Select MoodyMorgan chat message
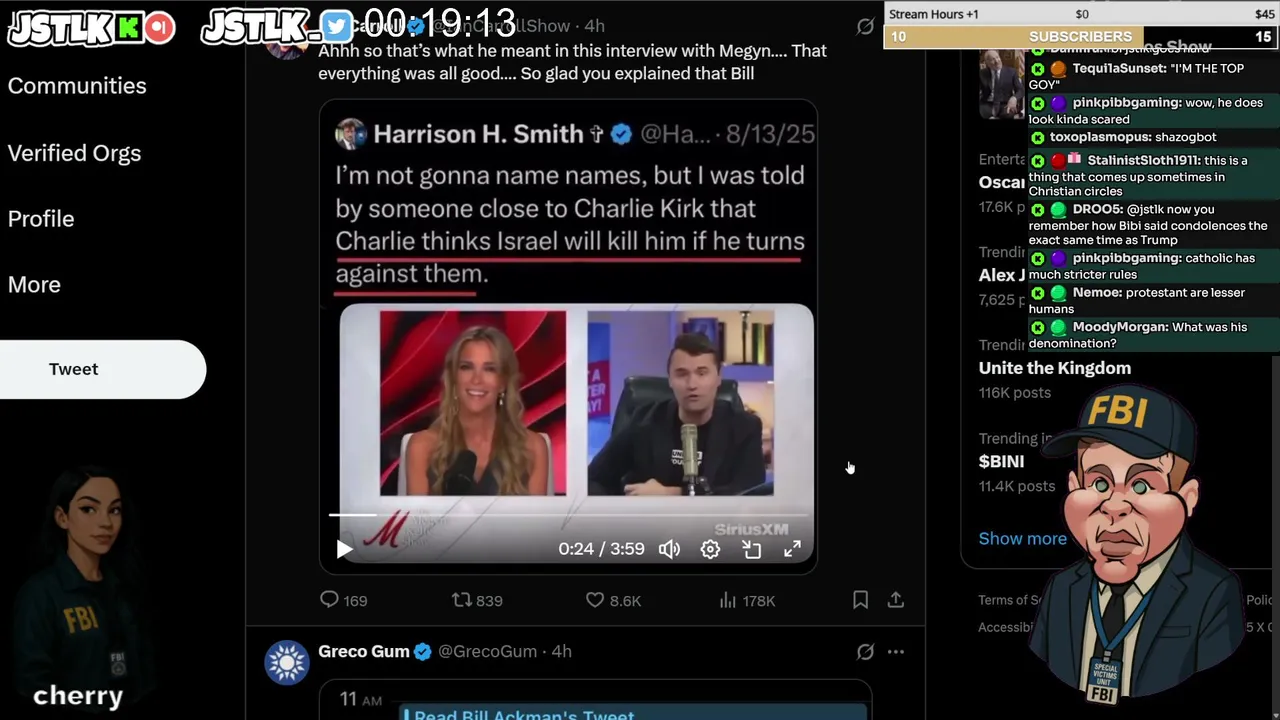Screen dimensions: 1280x720 [1154, 335]
